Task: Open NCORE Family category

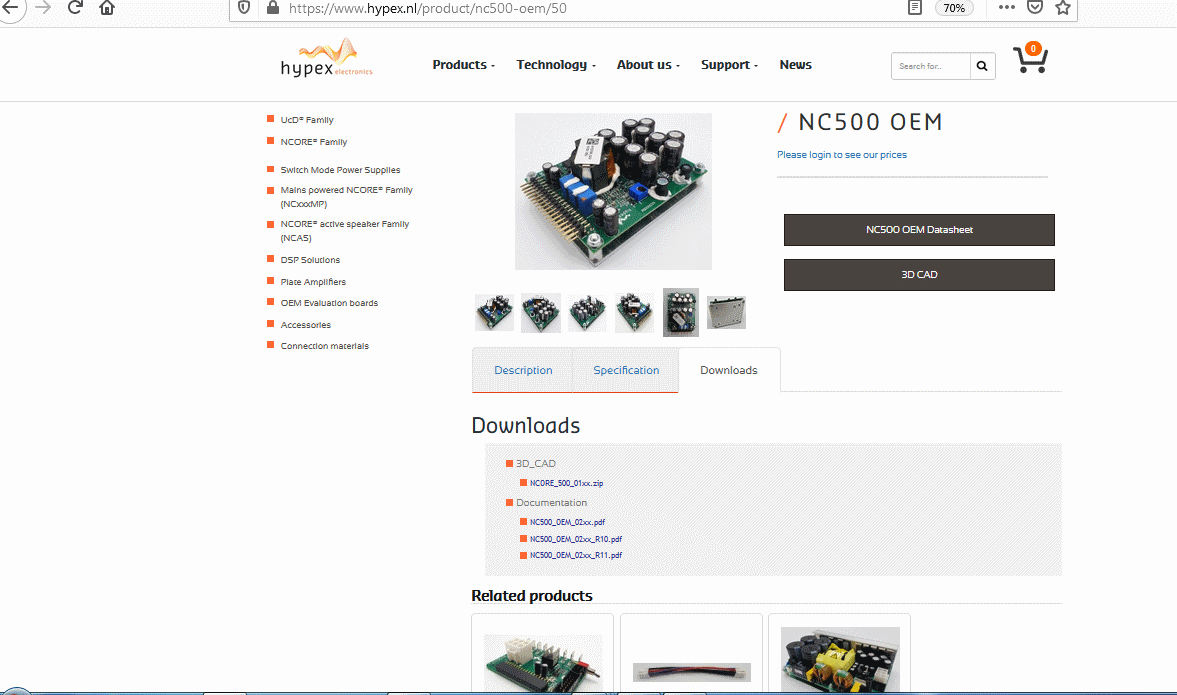Action: 314,142
